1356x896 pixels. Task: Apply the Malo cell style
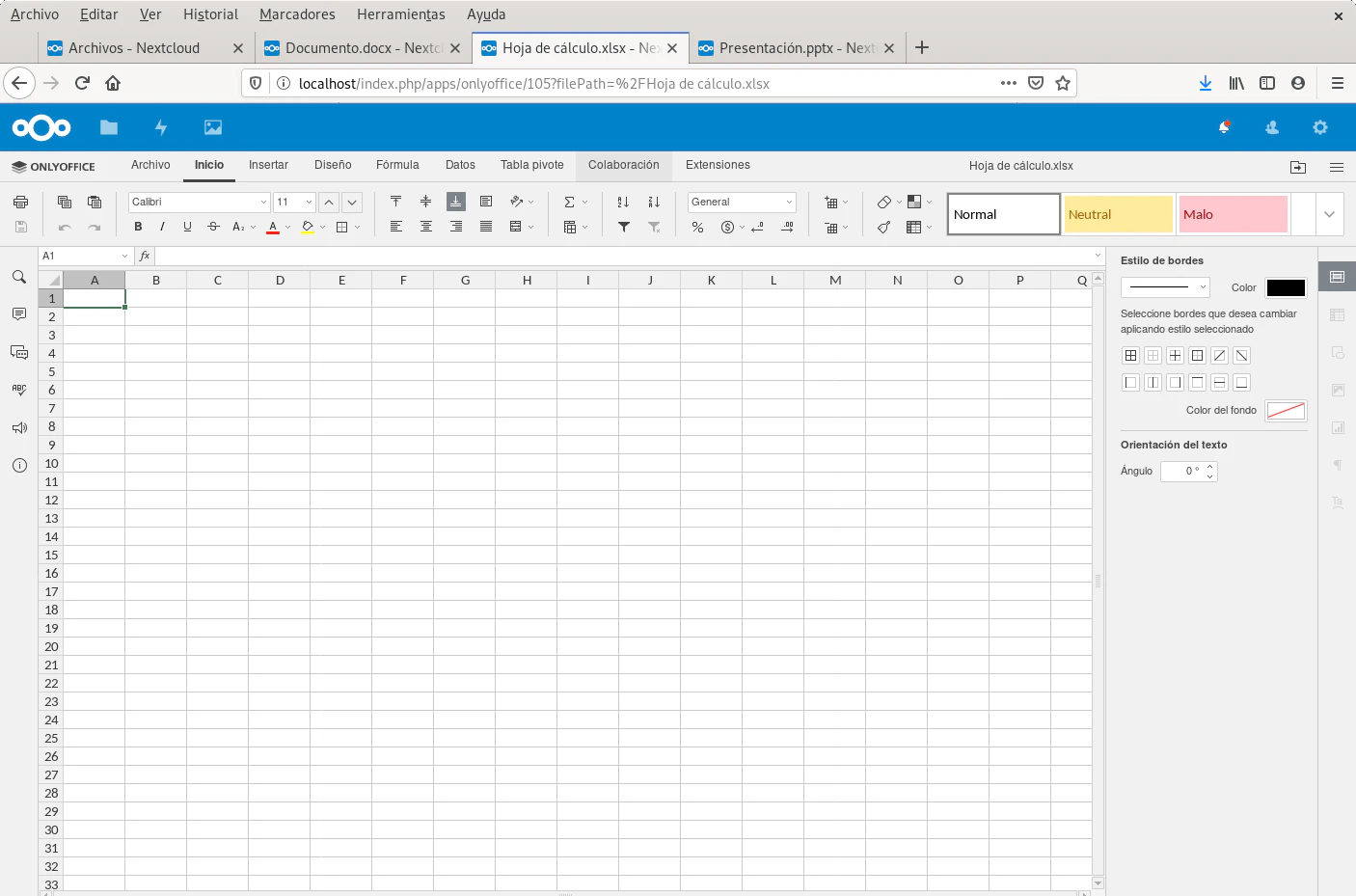coord(1233,214)
